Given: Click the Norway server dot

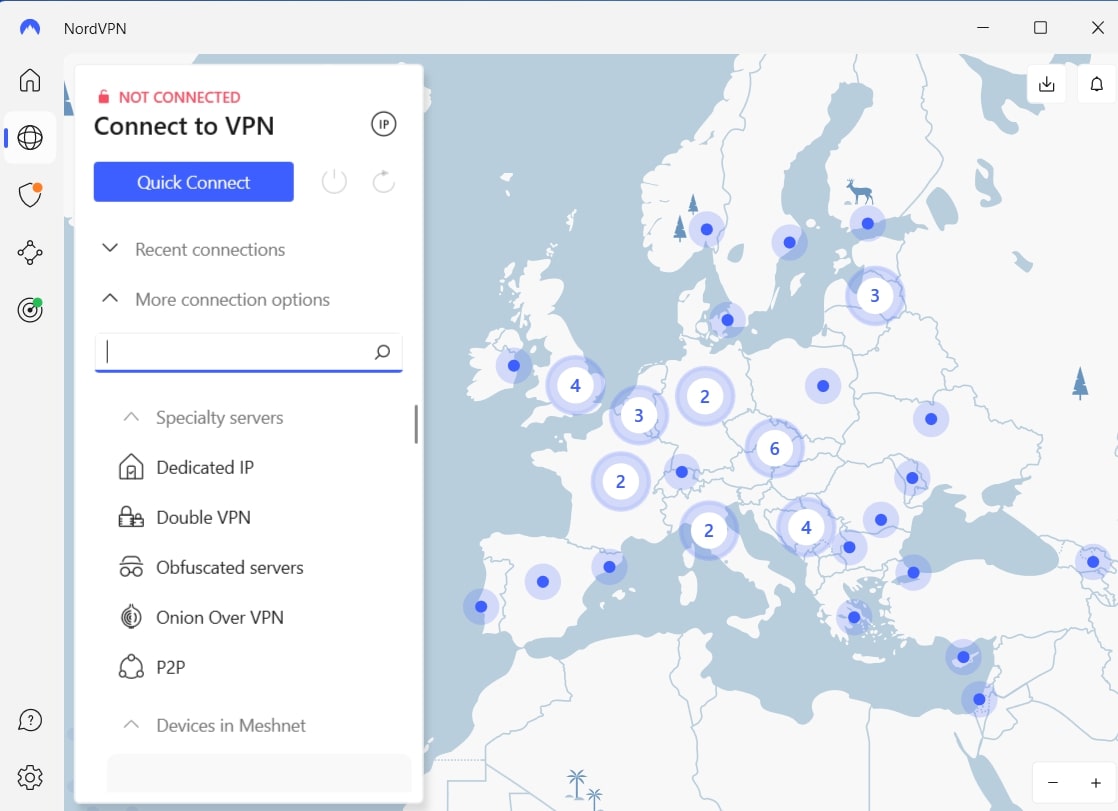Looking at the screenshot, I should click(707, 230).
